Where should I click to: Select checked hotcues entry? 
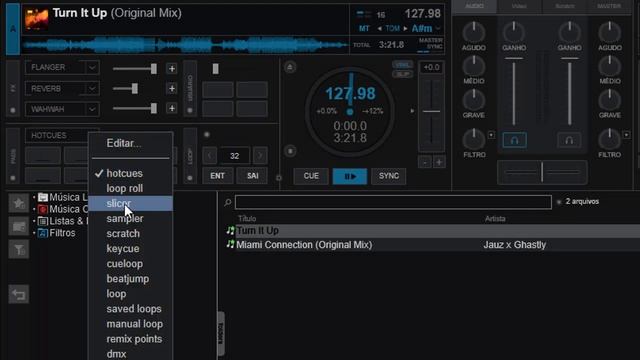124,173
